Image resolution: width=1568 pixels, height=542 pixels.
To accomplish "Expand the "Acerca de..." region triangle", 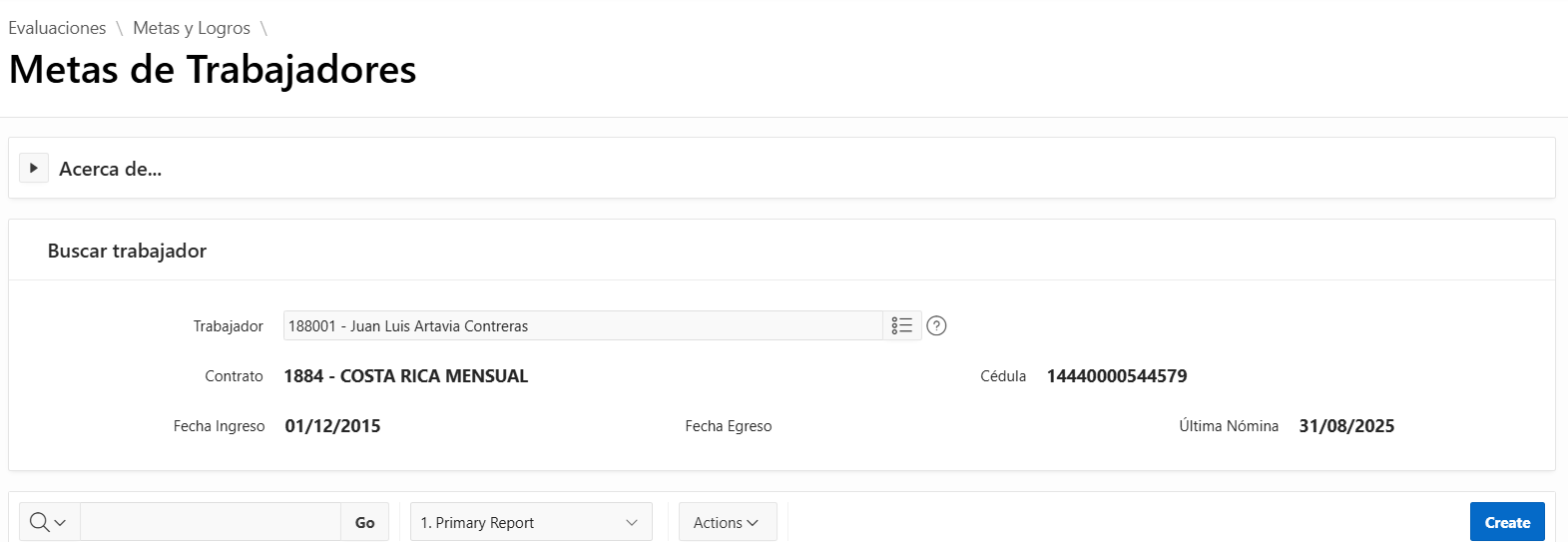I will (x=34, y=168).
